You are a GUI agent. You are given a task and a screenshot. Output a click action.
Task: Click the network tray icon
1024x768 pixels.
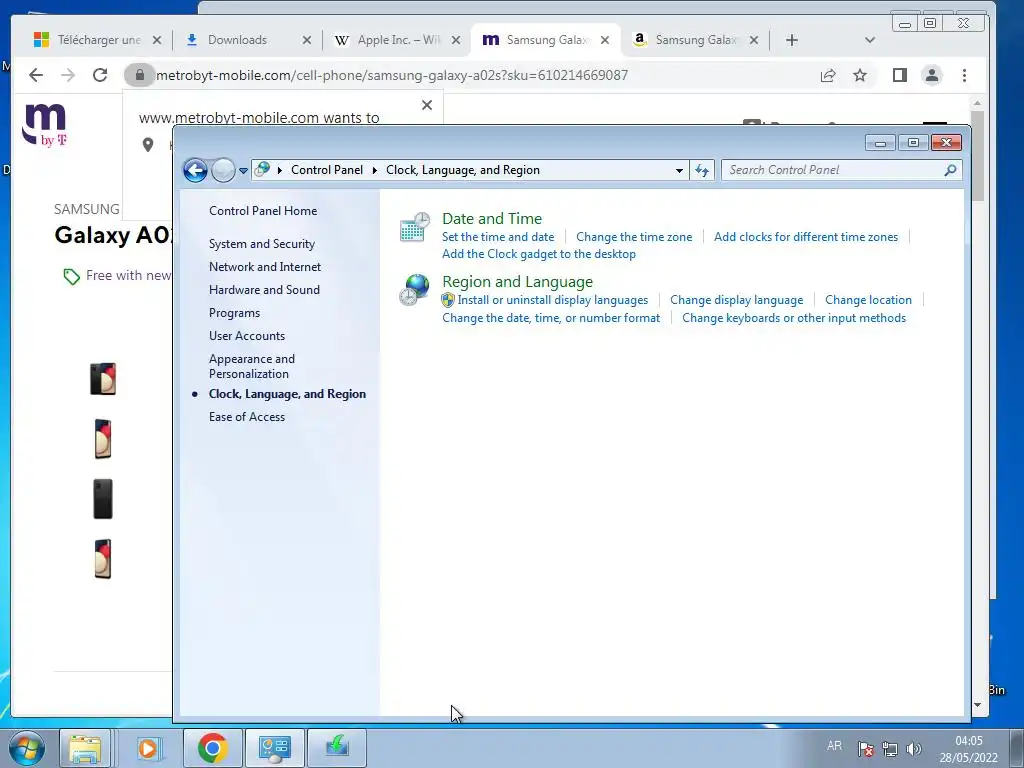(889, 748)
